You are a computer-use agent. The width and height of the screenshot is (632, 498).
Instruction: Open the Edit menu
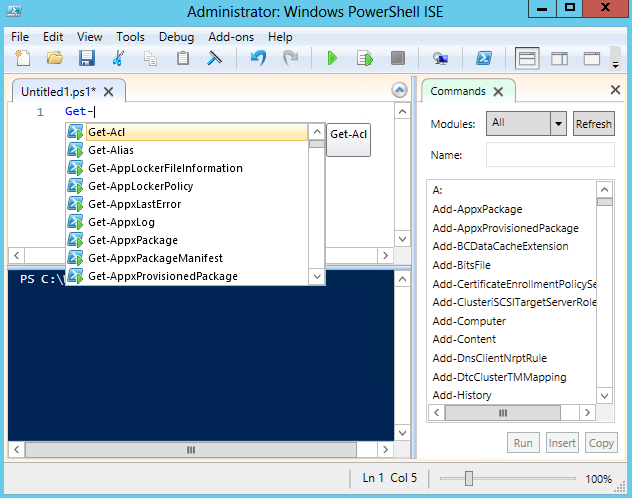(53, 37)
